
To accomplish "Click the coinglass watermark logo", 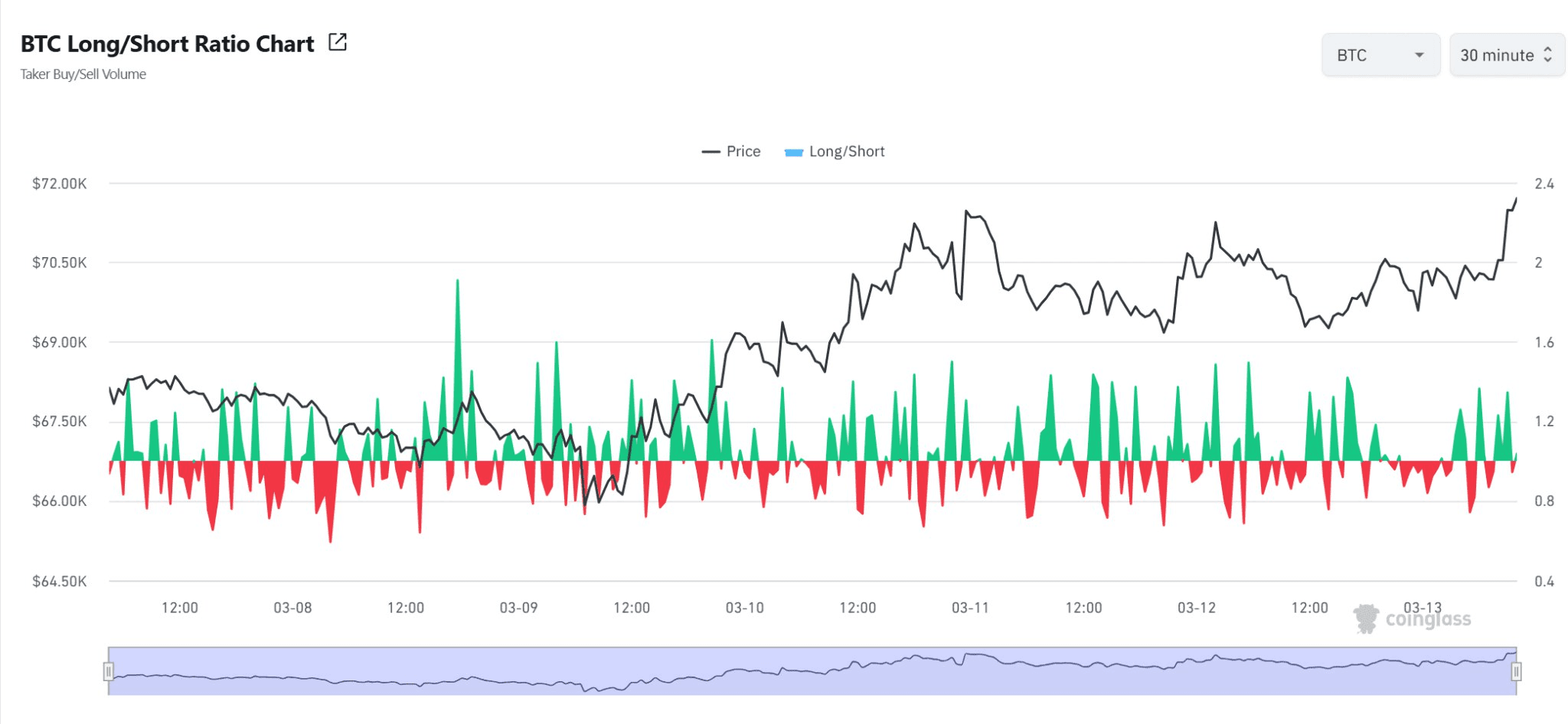I will [x=1413, y=618].
